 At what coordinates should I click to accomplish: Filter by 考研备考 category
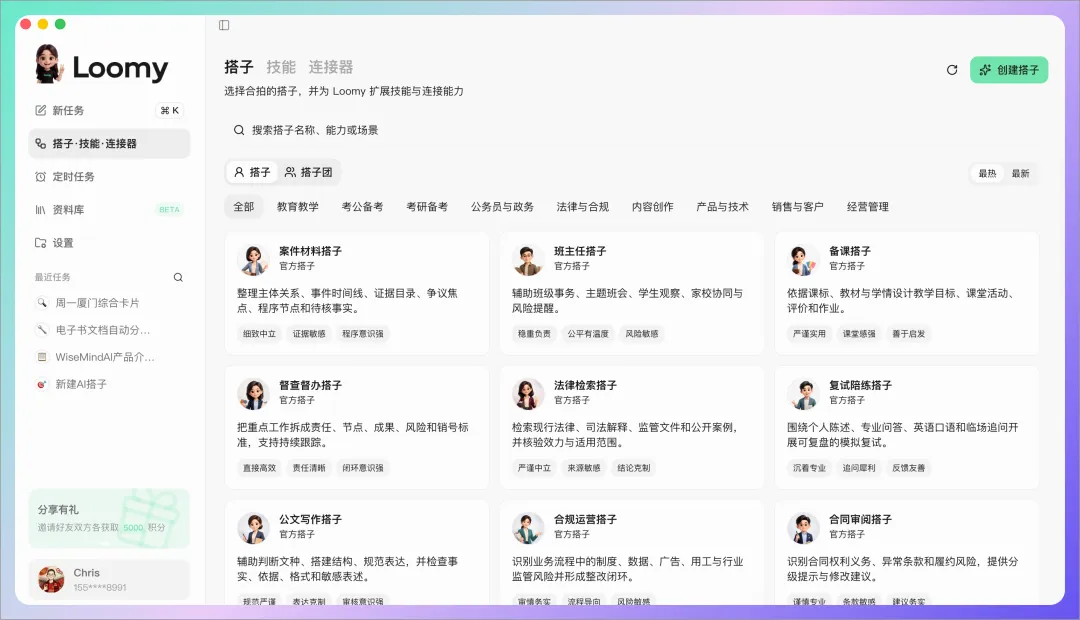427,207
